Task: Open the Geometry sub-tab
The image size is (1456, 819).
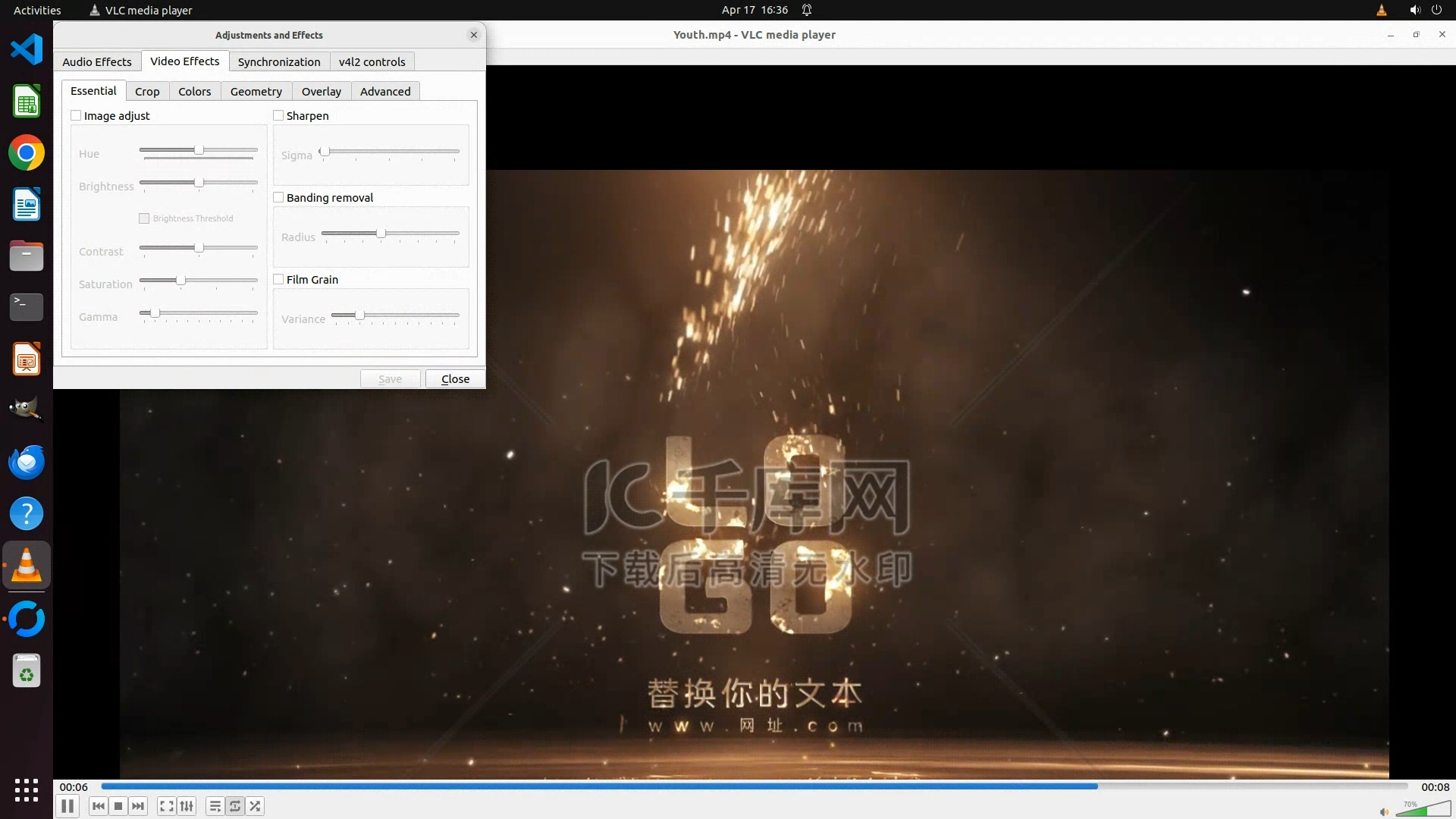Action: pos(256,91)
